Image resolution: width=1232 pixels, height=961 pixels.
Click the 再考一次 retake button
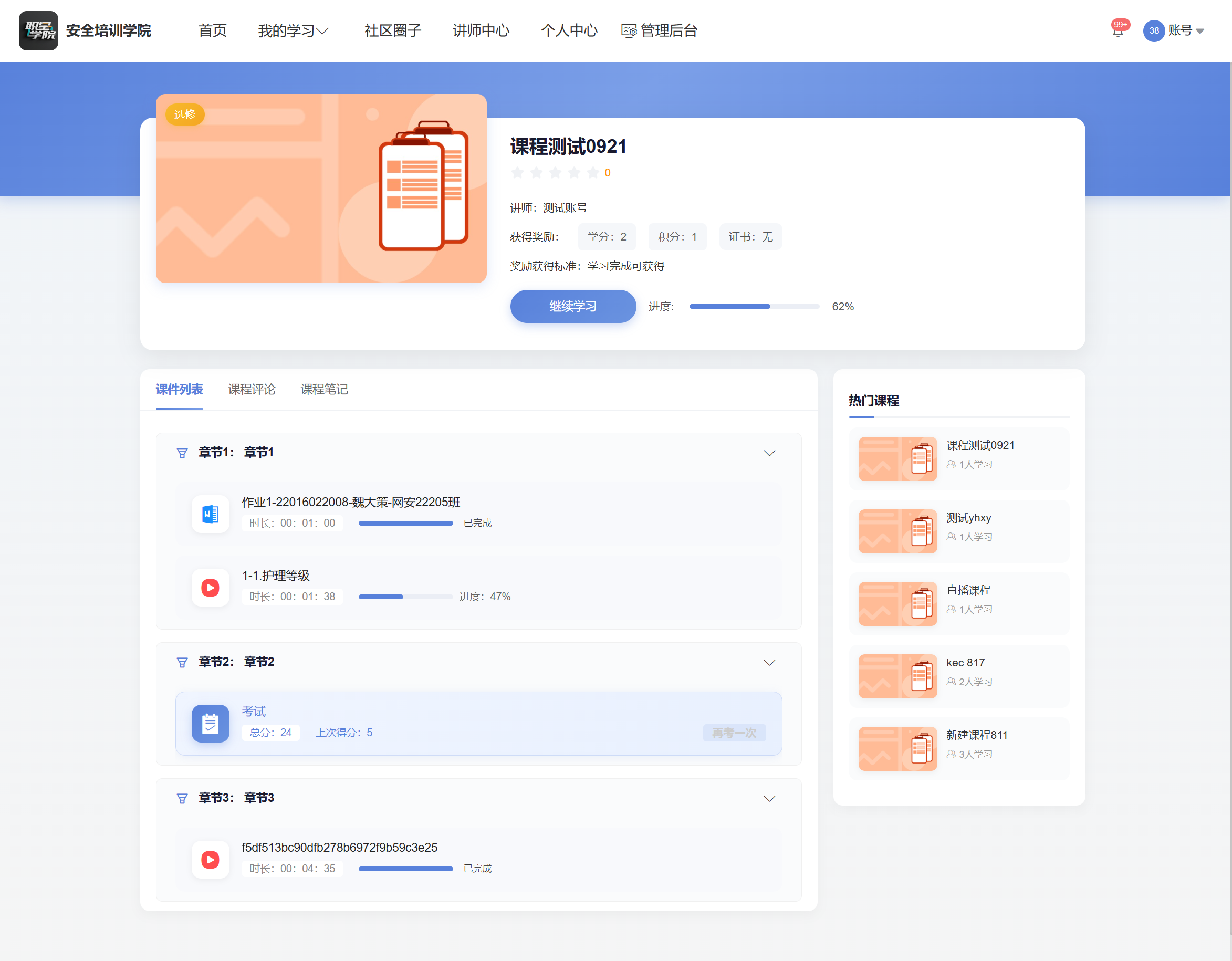tap(734, 733)
